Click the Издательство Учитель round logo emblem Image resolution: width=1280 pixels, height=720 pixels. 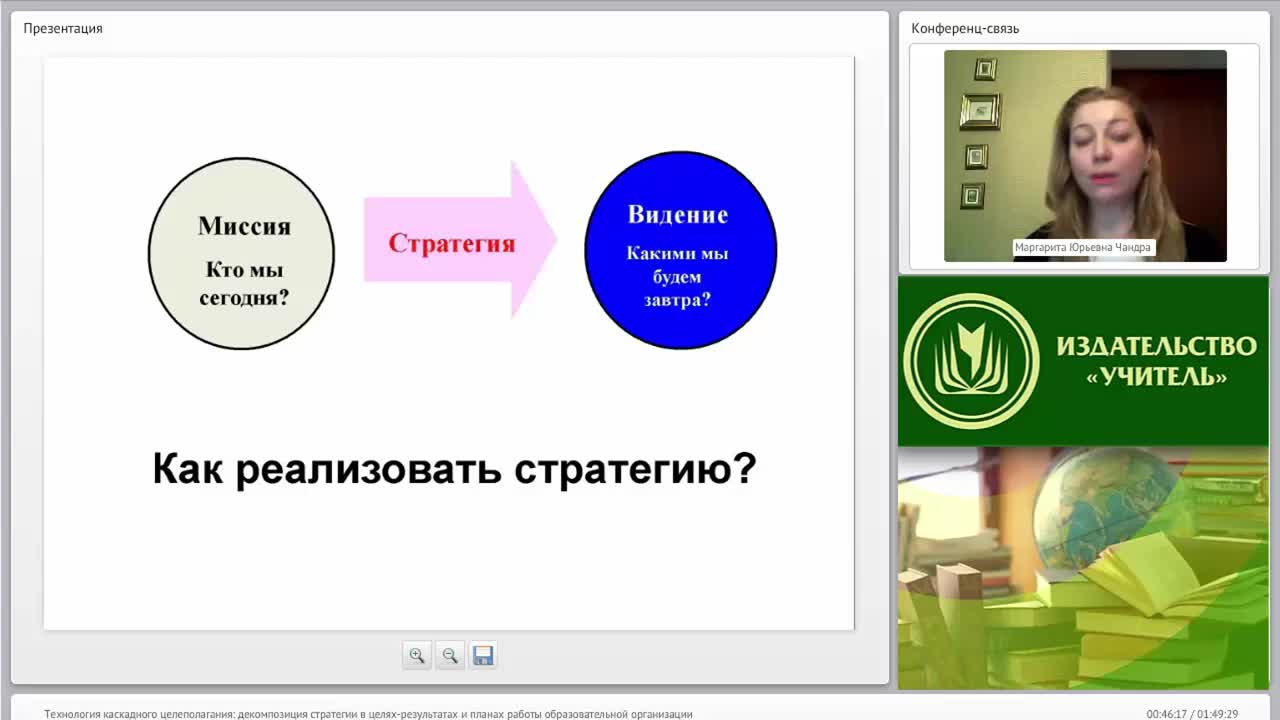coord(971,361)
